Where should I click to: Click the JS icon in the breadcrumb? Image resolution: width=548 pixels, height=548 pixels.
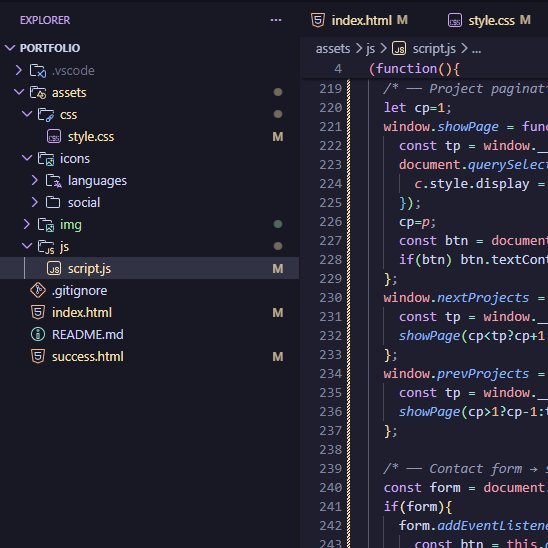(x=399, y=49)
